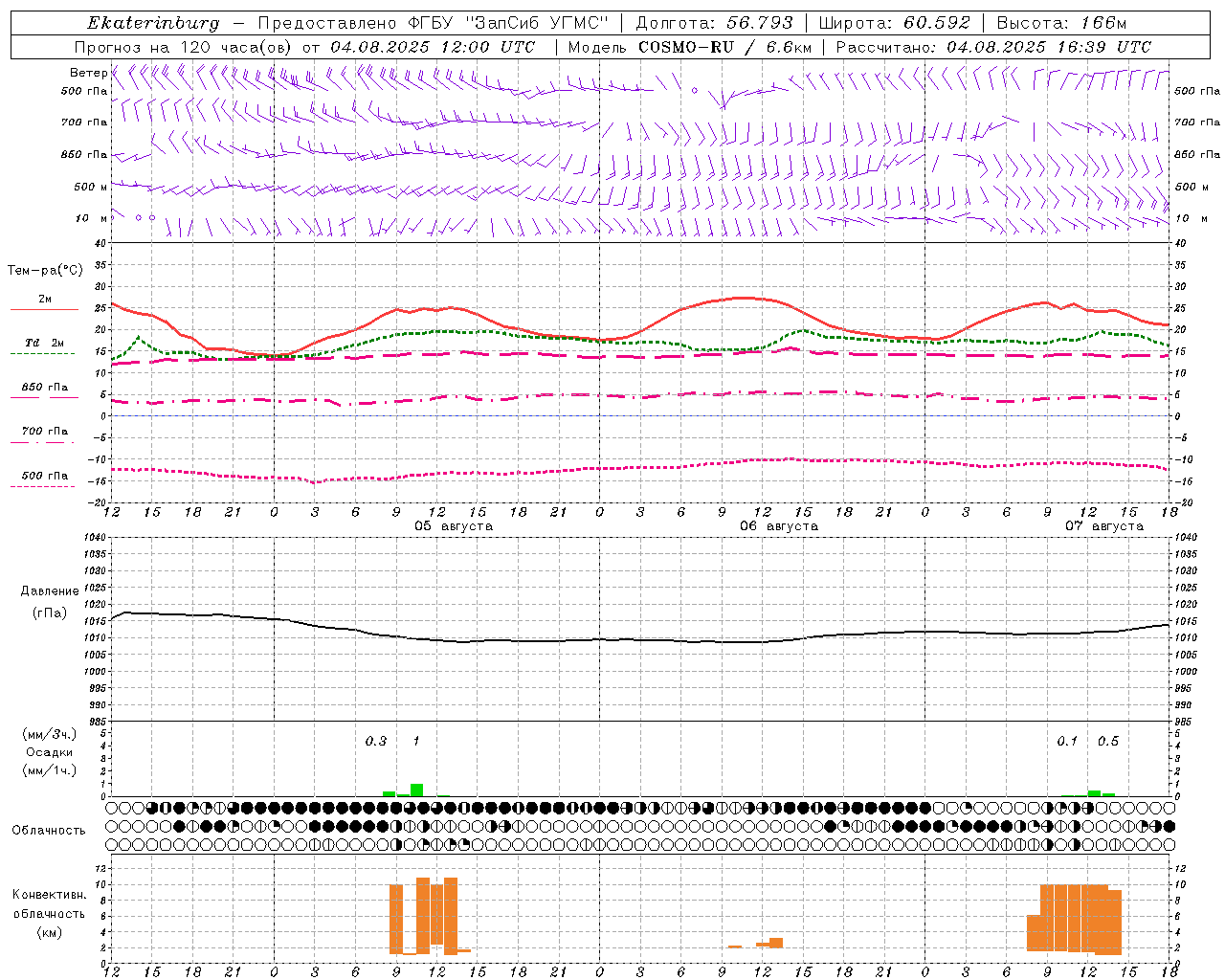Viewport: 1225px width, 980px height.
Task: Click the 'Ветер' wind panel label
Action: click(88, 73)
